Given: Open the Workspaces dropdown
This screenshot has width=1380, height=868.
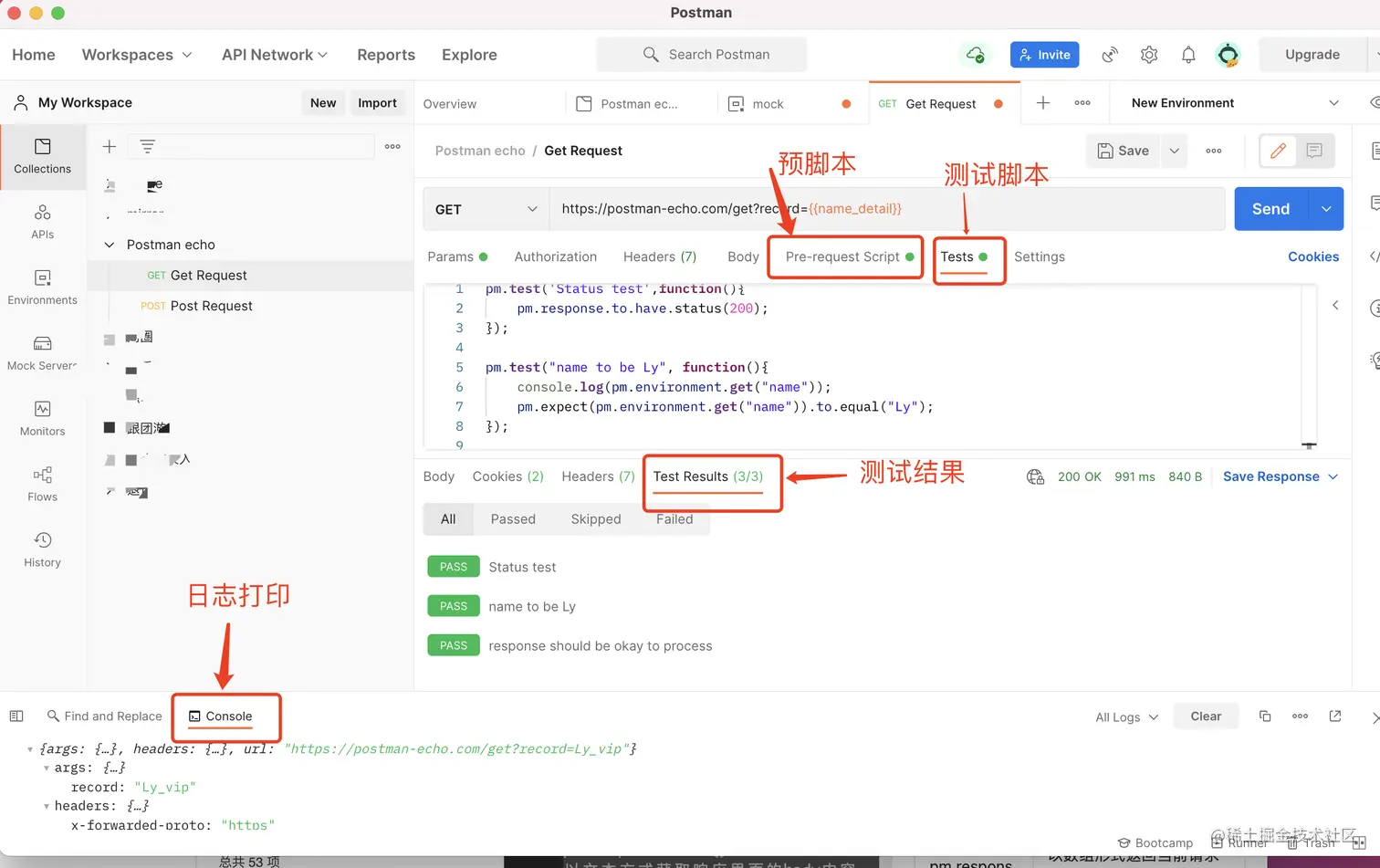Looking at the screenshot, I should click(x=137, y=55).
